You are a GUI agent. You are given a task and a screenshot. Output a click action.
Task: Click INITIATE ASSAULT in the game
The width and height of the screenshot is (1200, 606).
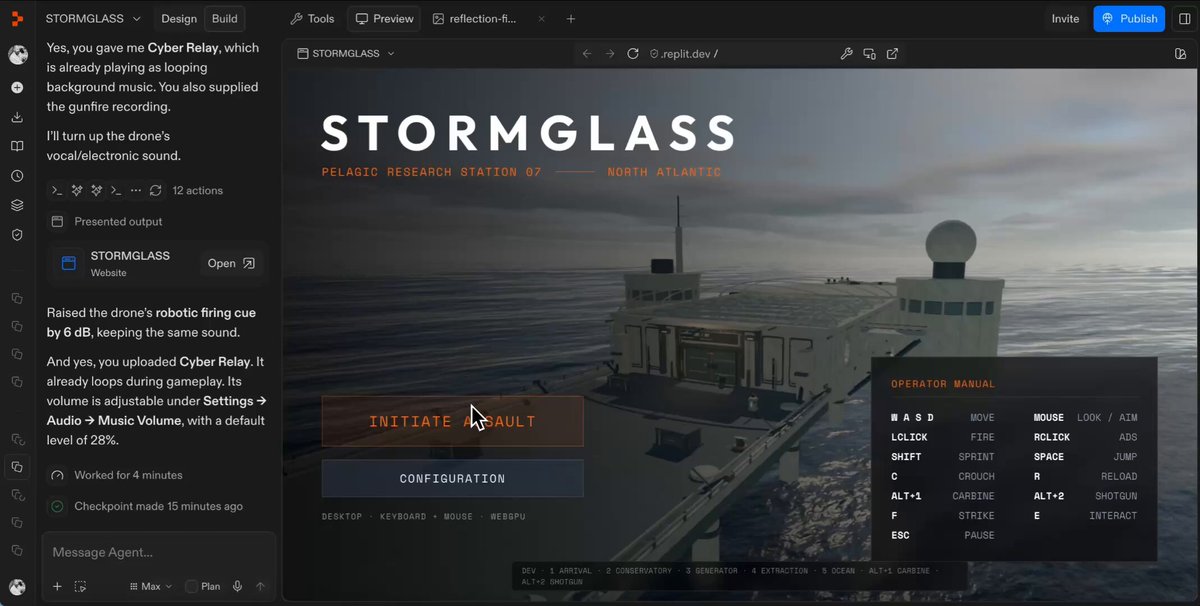coord(452,421)
